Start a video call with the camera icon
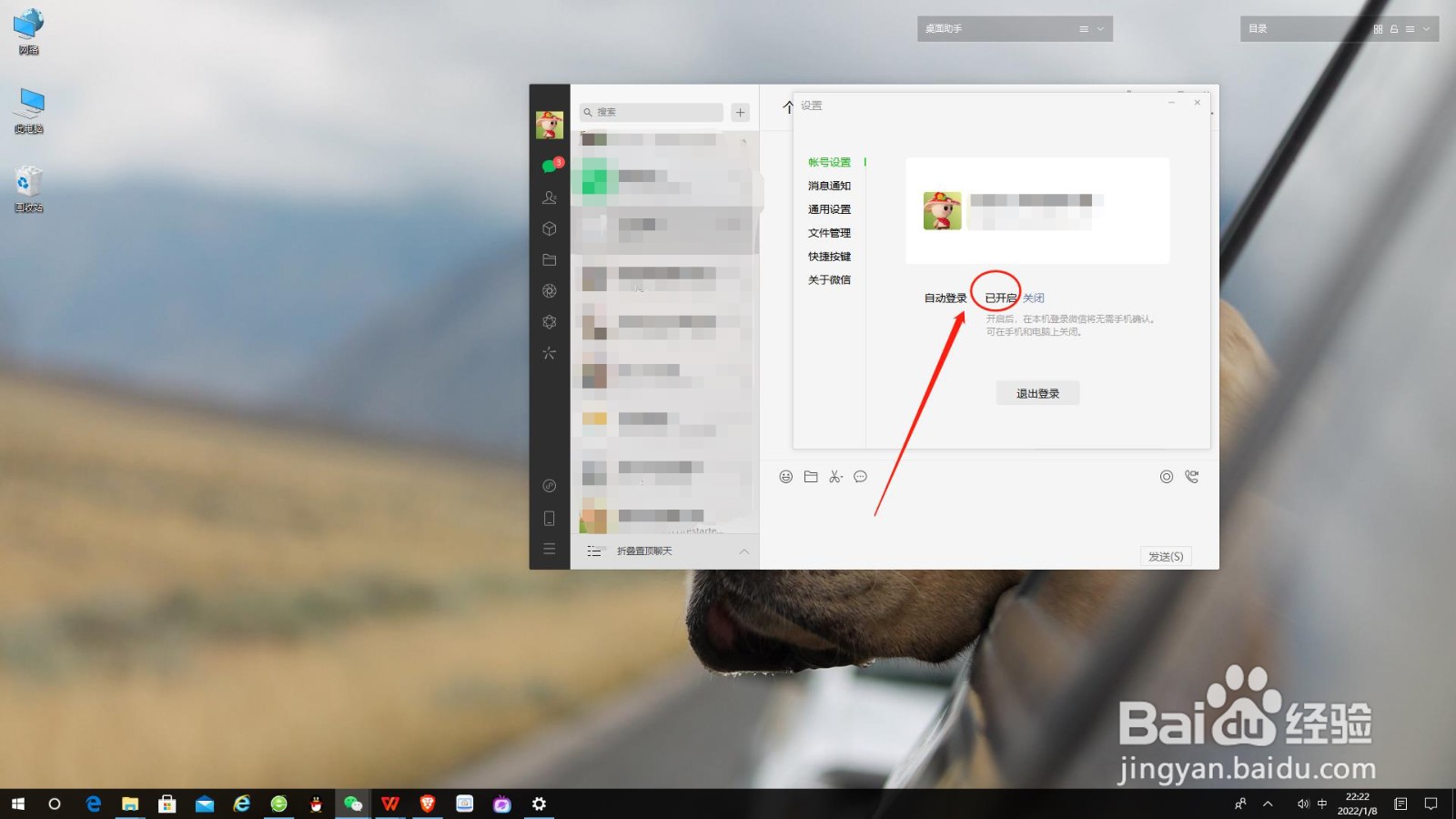 [x=1166, y=476]
